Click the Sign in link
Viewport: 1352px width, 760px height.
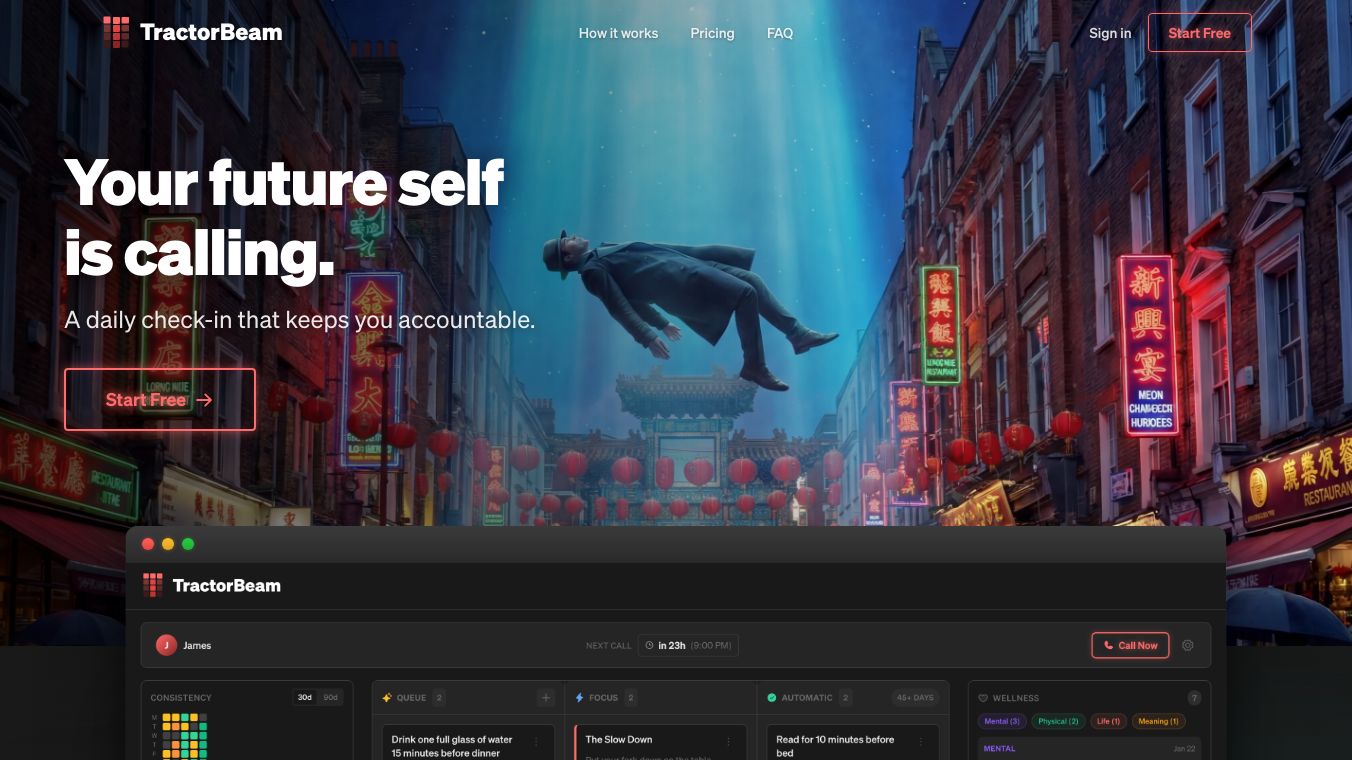pyautogui.click(x=1110, y=33)
